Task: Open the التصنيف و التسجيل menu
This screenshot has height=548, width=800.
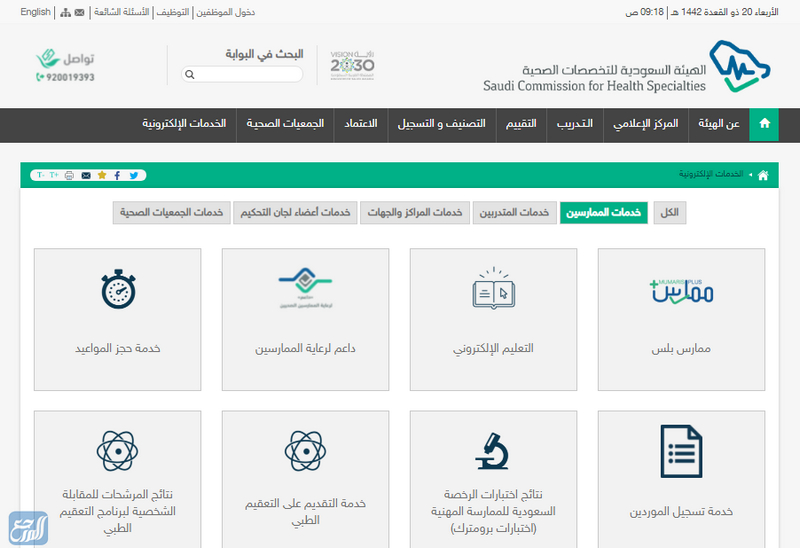Action: point(441,124)
